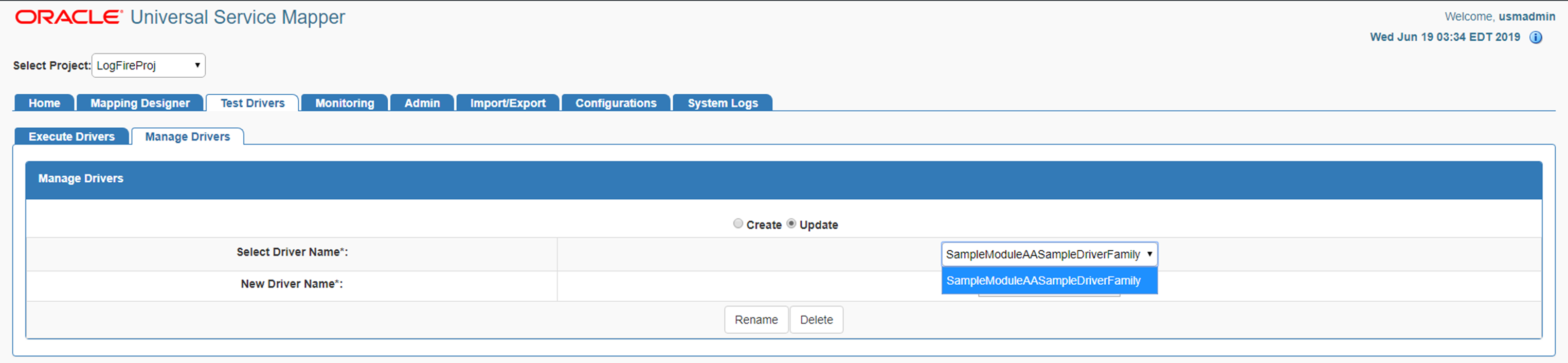Open the Mapping Designer tab
Image resolution: width=1568 pixels, height=363 pixels.
(x=140, y=103)
